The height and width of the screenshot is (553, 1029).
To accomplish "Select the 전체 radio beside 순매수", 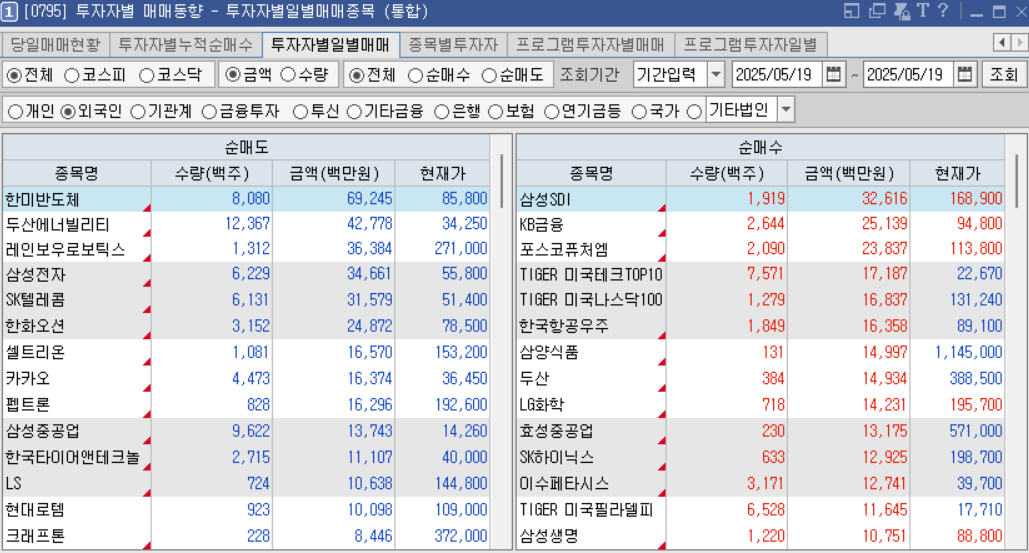I will [x=356, y=75].
